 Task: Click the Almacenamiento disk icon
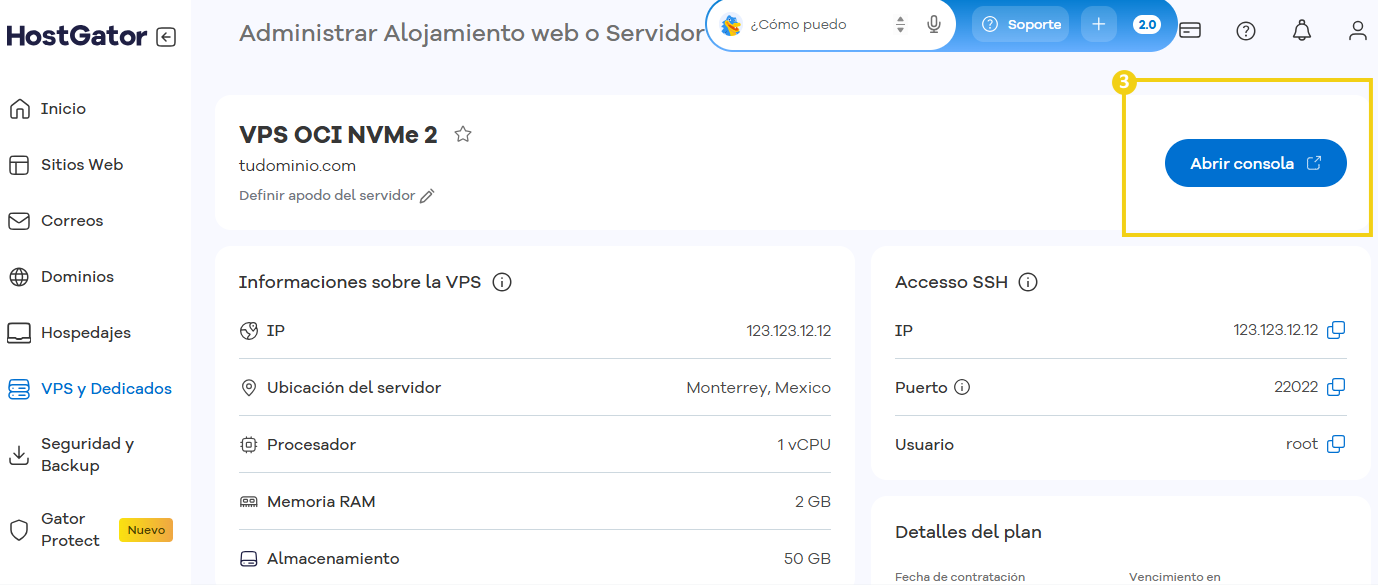click(x=249, y=559)
